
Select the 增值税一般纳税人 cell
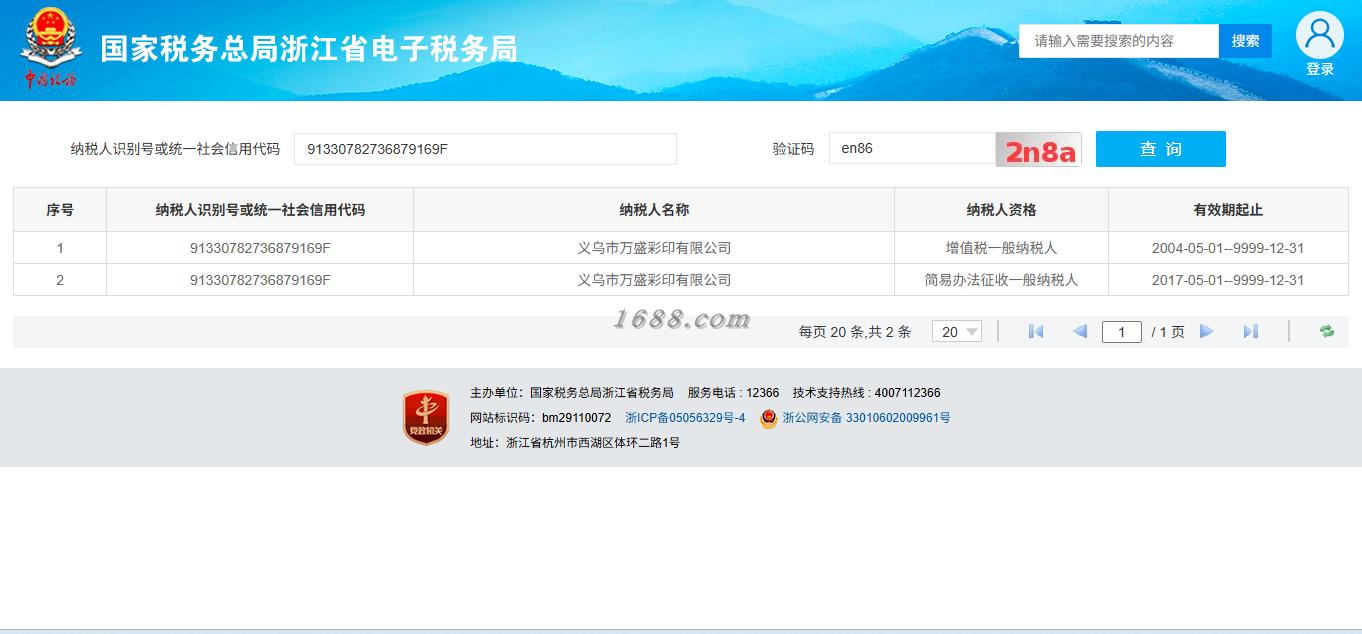pyautogui.click(x=1001, y=248)
